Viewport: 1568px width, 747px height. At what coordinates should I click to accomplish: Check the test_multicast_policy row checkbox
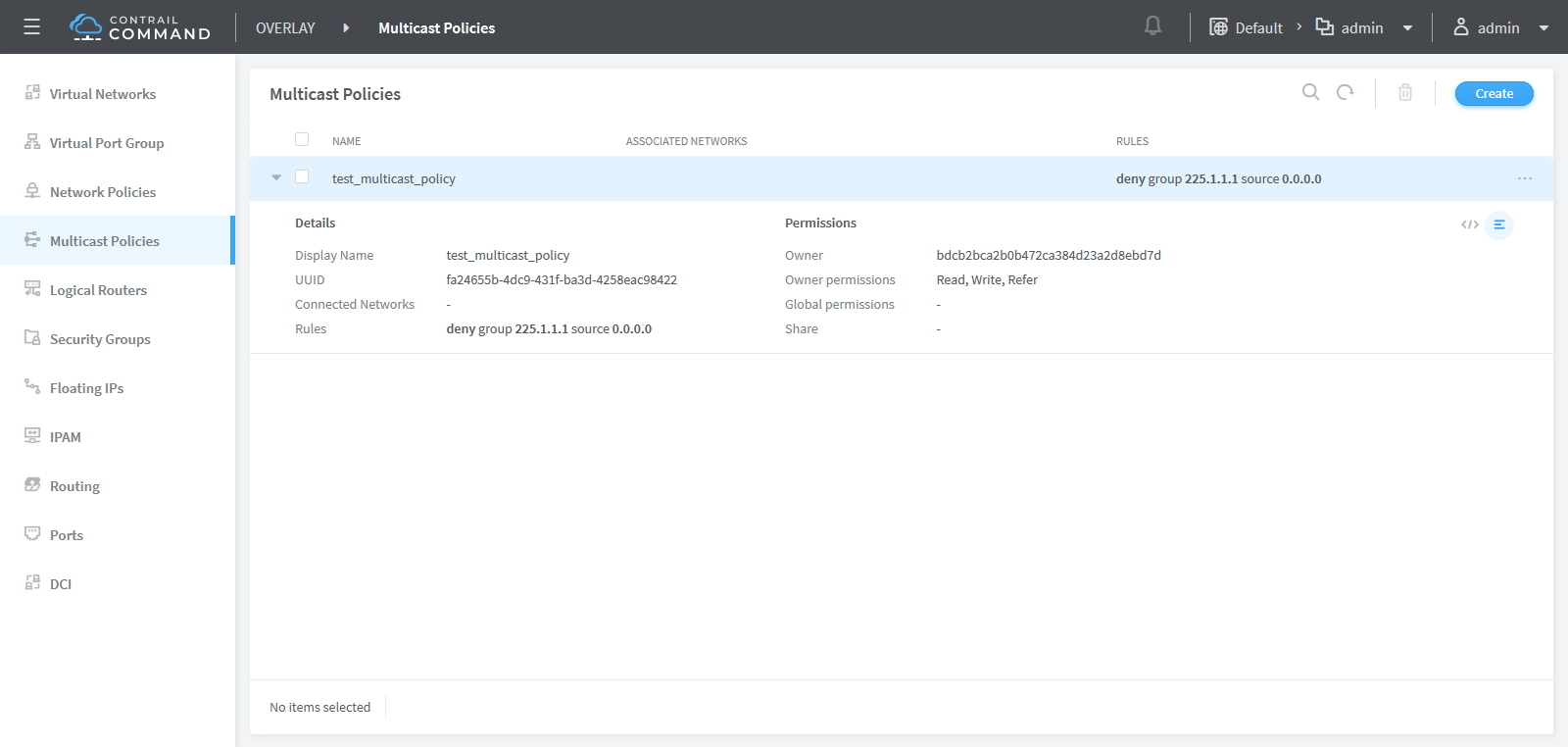(x=302, y=177)
